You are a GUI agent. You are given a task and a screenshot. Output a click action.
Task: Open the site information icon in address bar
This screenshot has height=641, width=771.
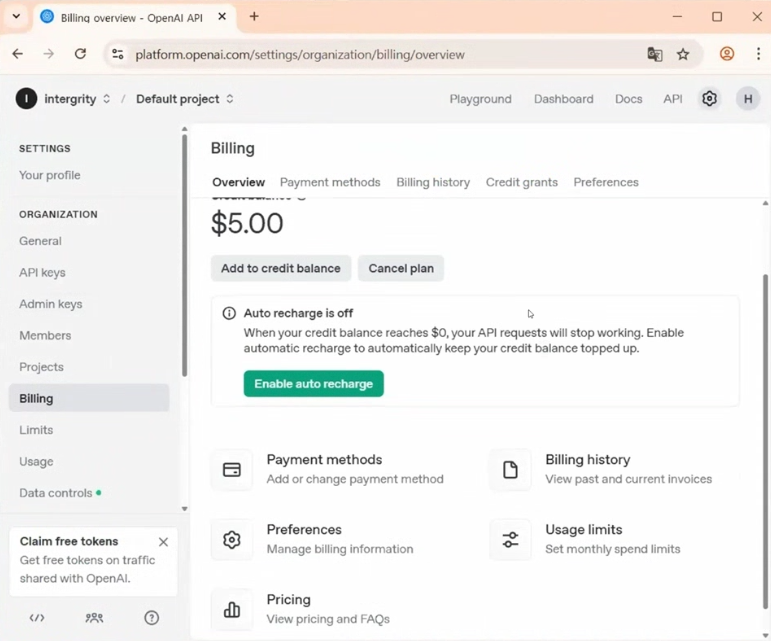[118, 54]
